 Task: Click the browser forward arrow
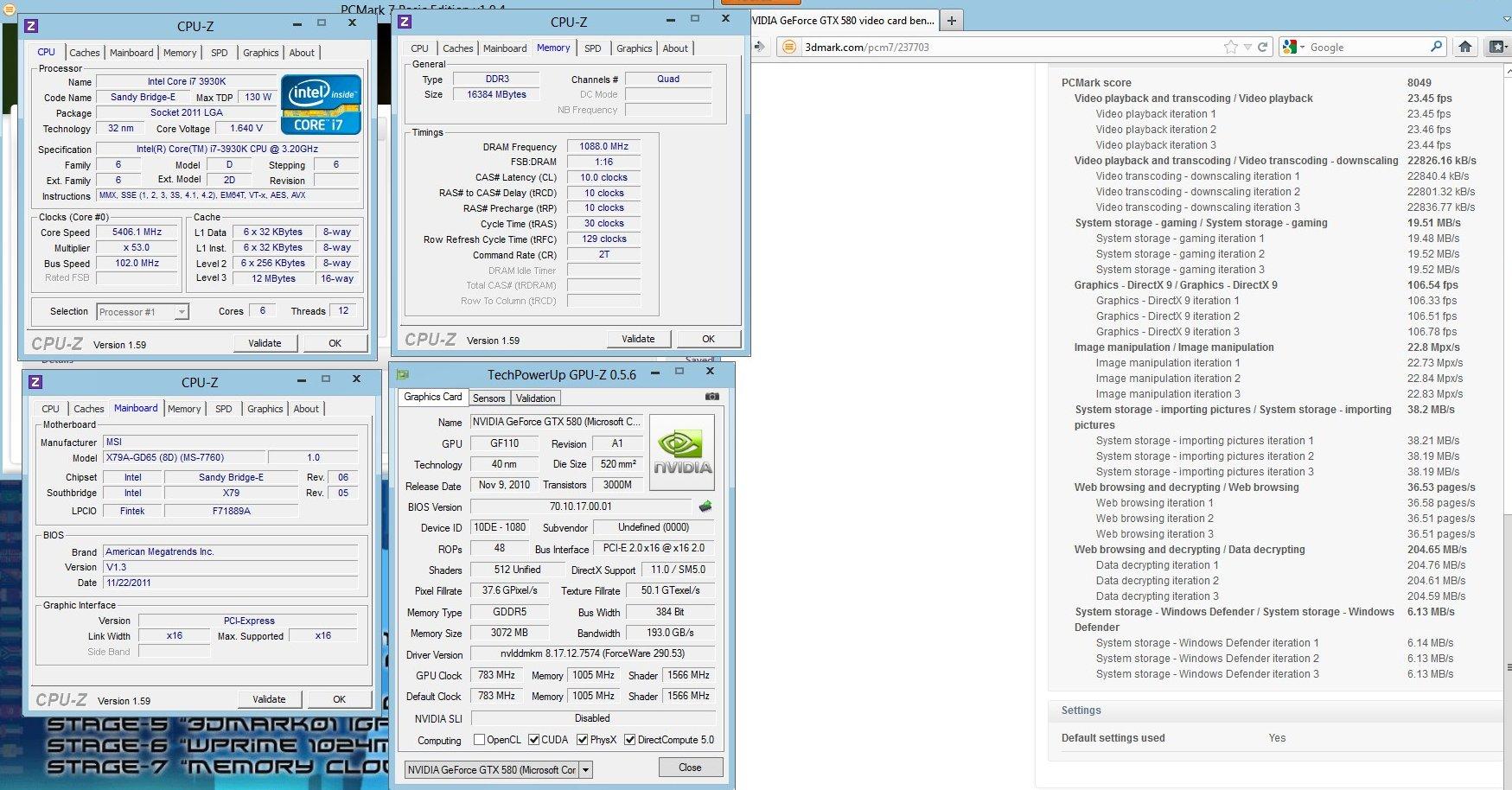click(x=758, y=47)
